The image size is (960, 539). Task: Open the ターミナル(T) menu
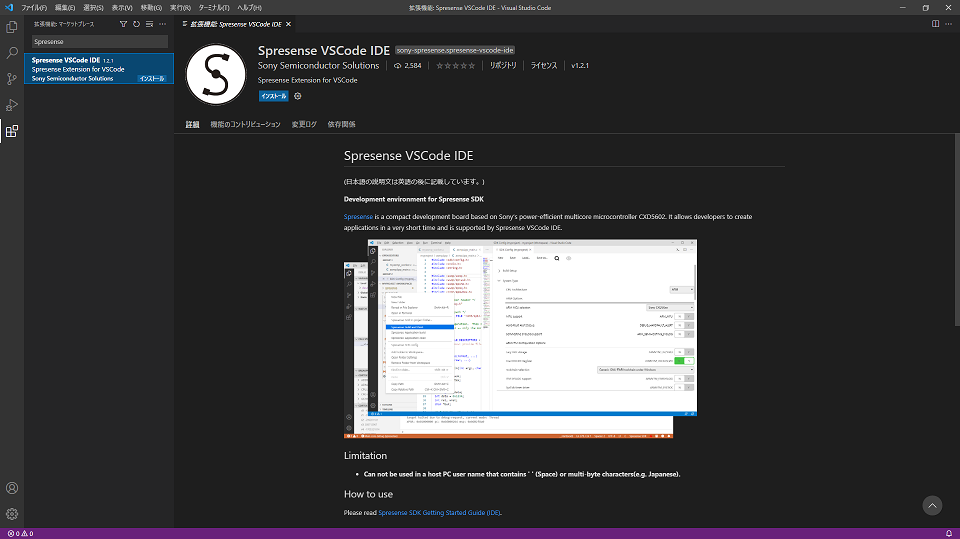[214, 8]
